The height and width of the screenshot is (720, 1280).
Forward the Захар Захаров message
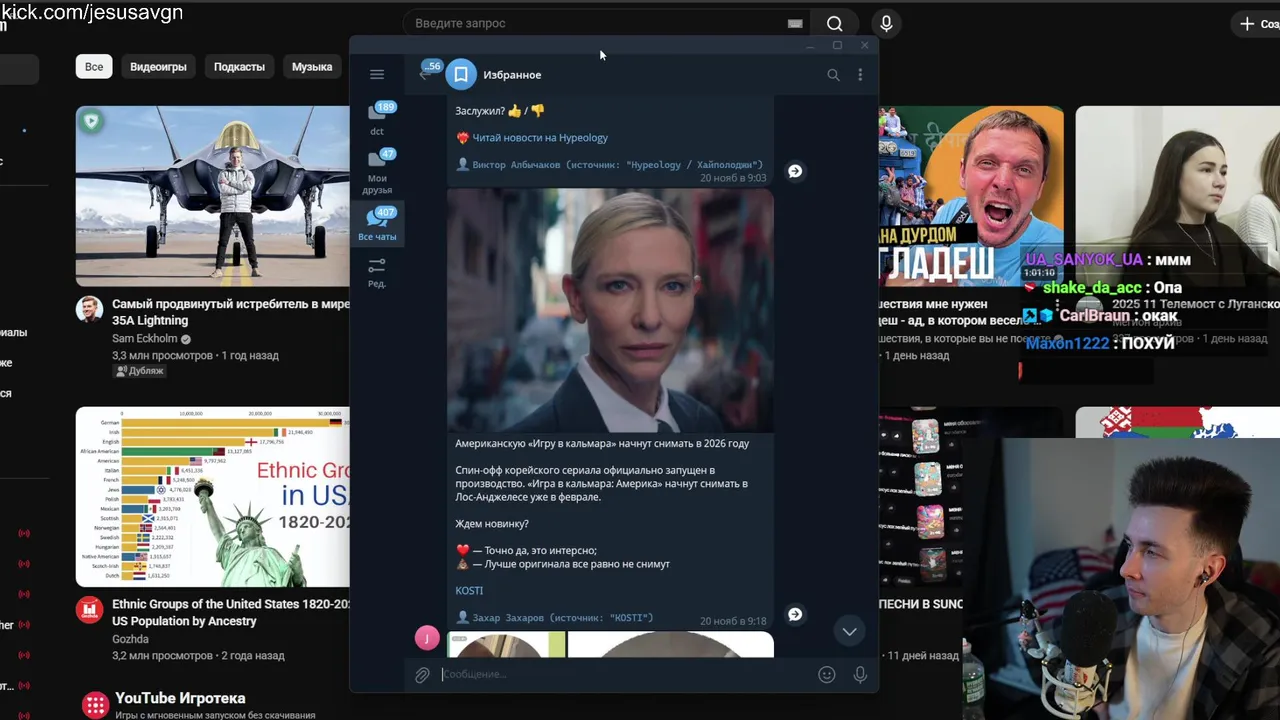pyautogui.click(x=795, y=614)
